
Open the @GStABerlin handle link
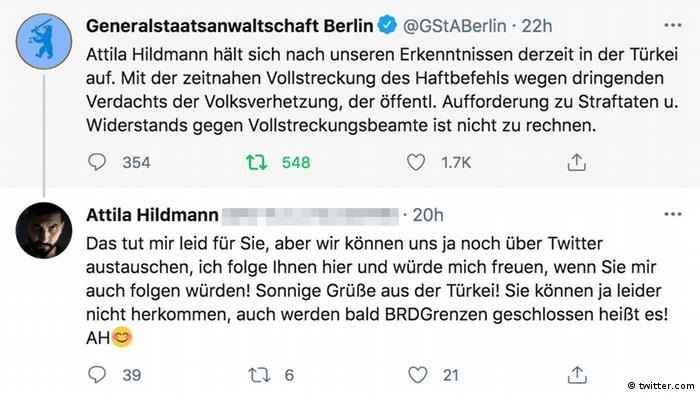click(454, 26)
